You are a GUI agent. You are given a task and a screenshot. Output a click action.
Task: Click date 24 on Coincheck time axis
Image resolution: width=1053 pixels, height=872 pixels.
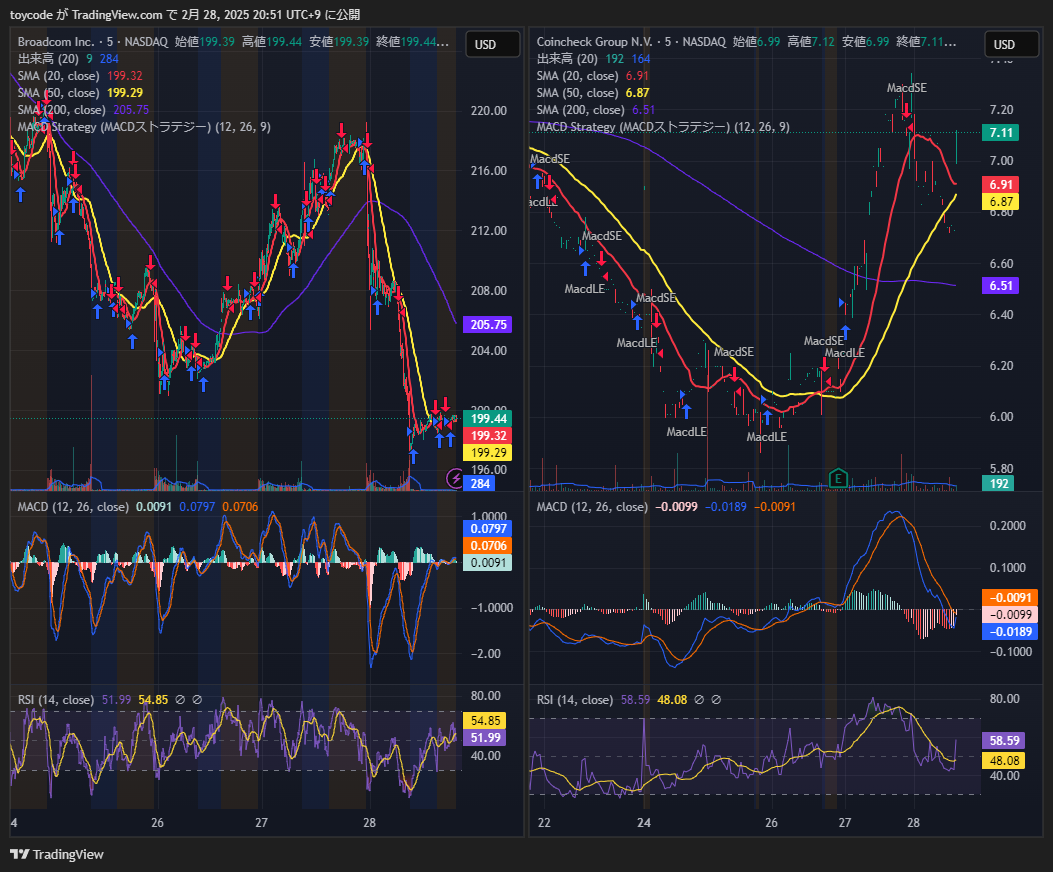tap(644, 822)
